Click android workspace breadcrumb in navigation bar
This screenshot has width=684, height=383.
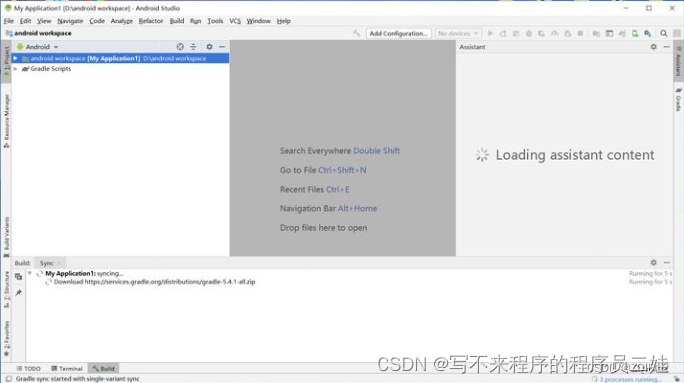click(x=42, y=33)
